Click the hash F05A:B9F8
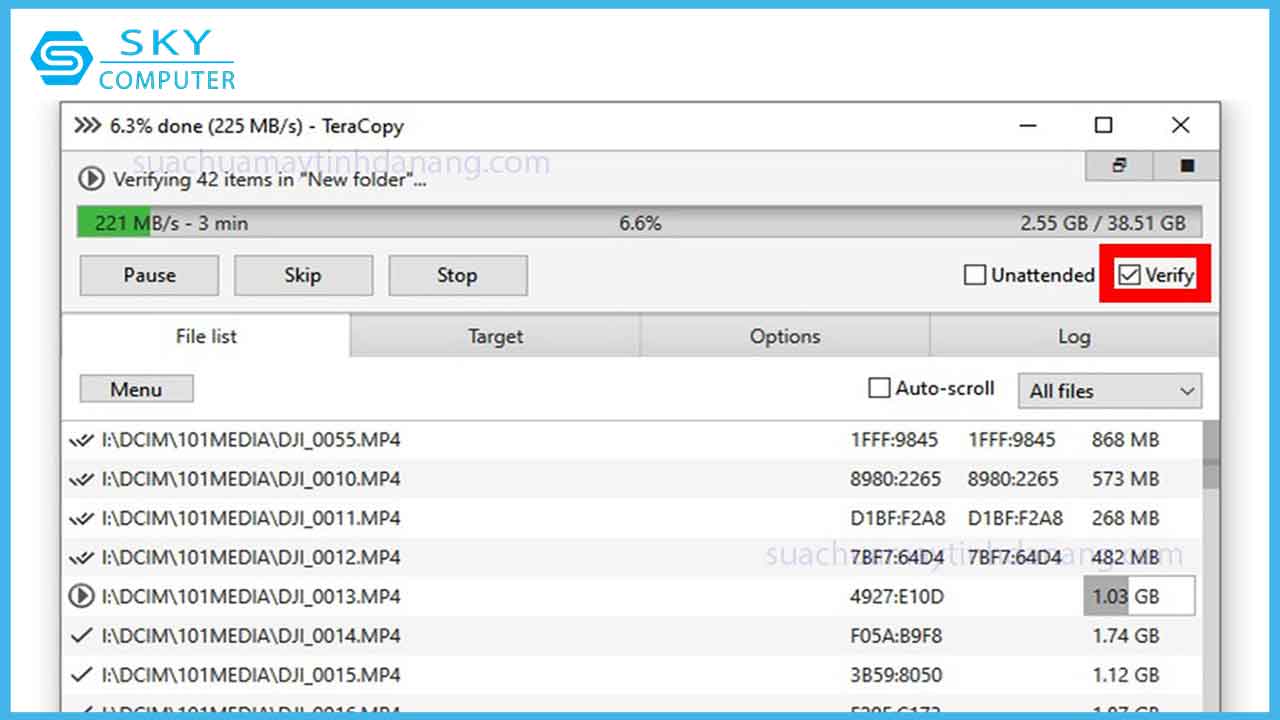 896,635
